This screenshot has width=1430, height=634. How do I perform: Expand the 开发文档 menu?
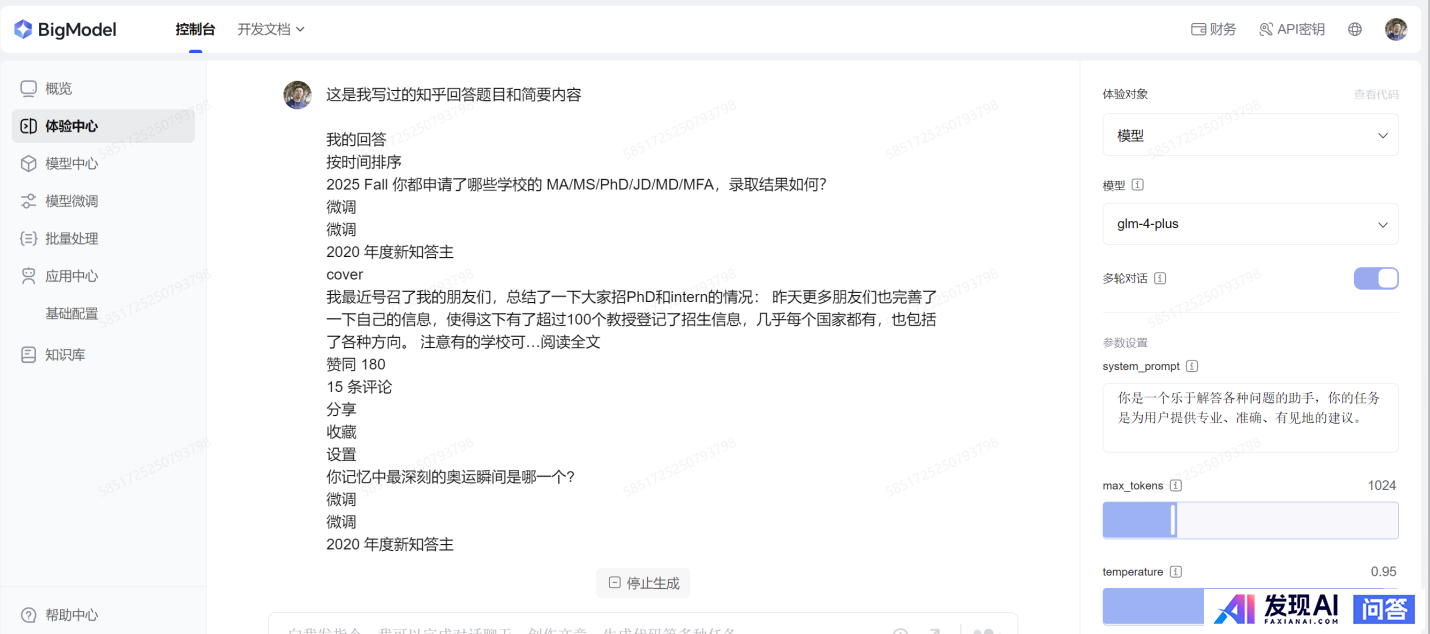coord(270,30)
